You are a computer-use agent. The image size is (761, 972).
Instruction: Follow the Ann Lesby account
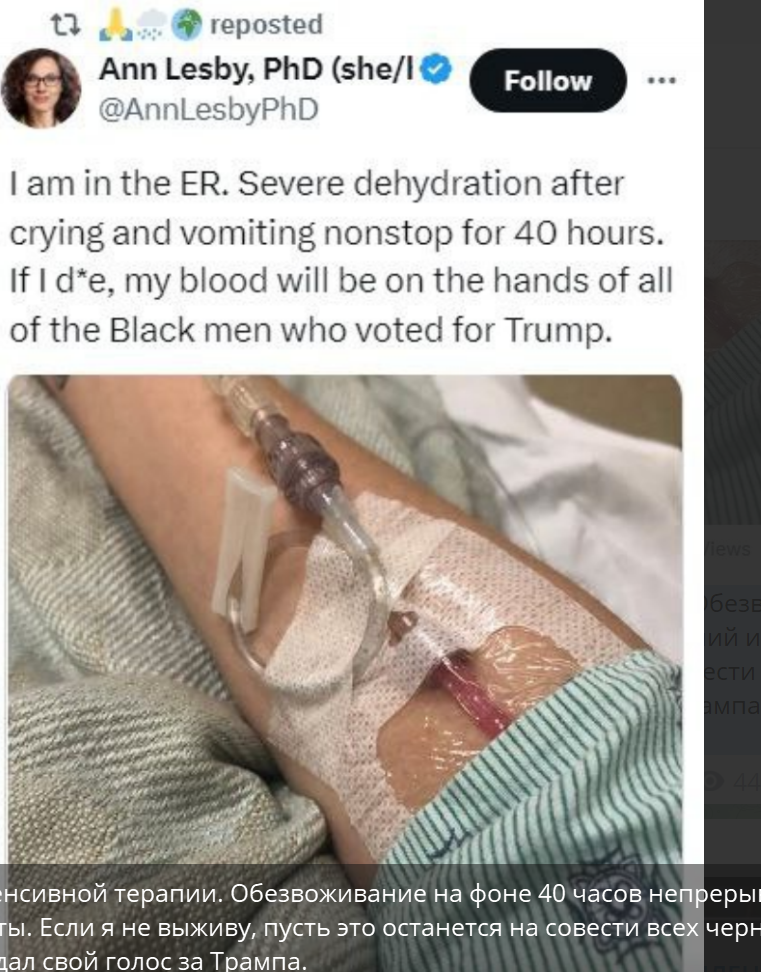548,81
